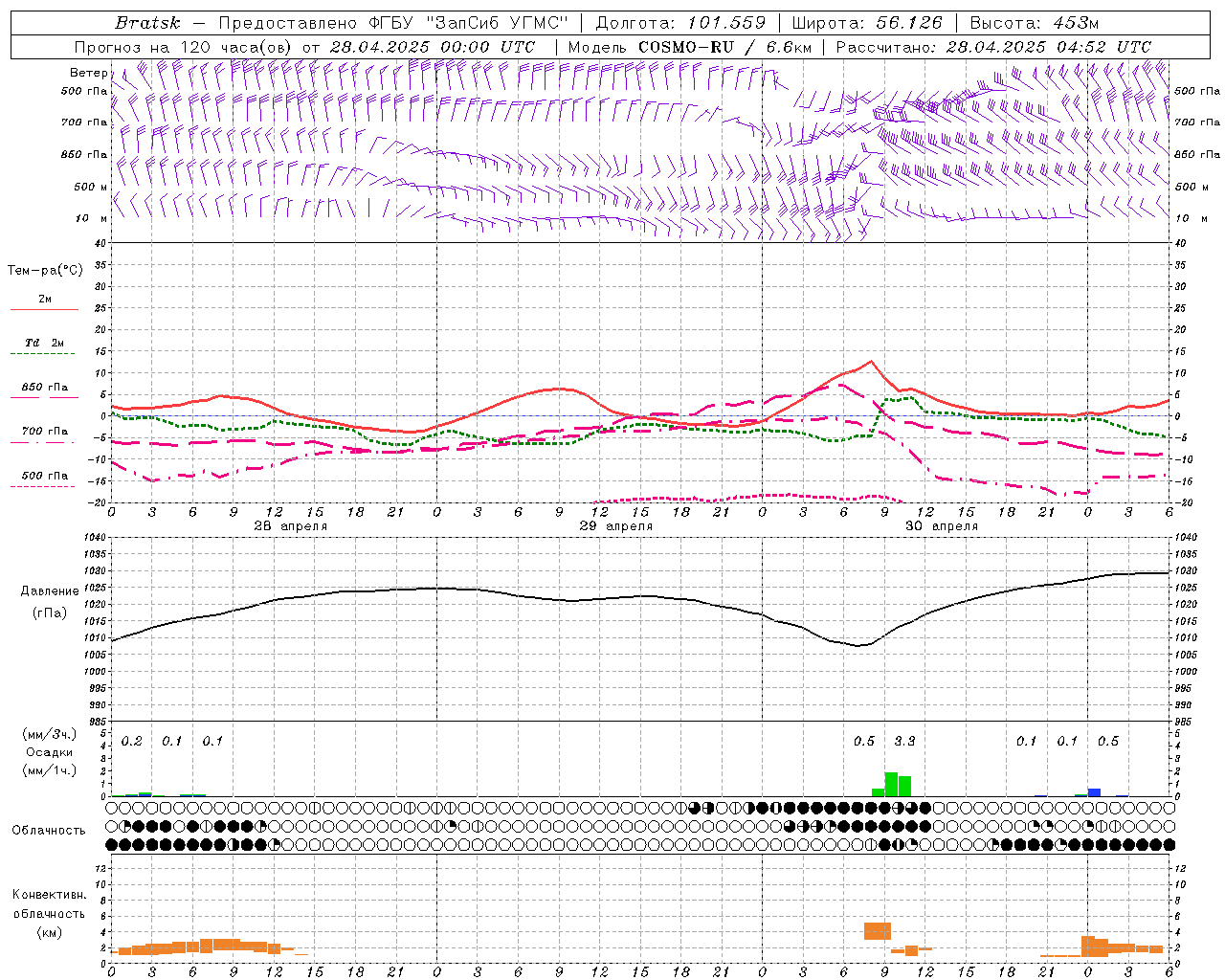Click the '700 гПа' temperature legend entry
The height and width of the screenshot is (980, 1225).
[x=44, y=432]
